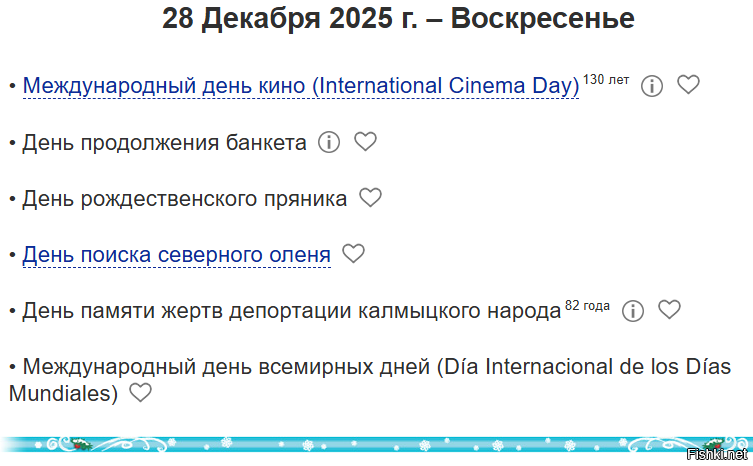Click День памяти жертв депортации text
The image size is (753, 466).
pyautogui.click(x=291, y=311)
